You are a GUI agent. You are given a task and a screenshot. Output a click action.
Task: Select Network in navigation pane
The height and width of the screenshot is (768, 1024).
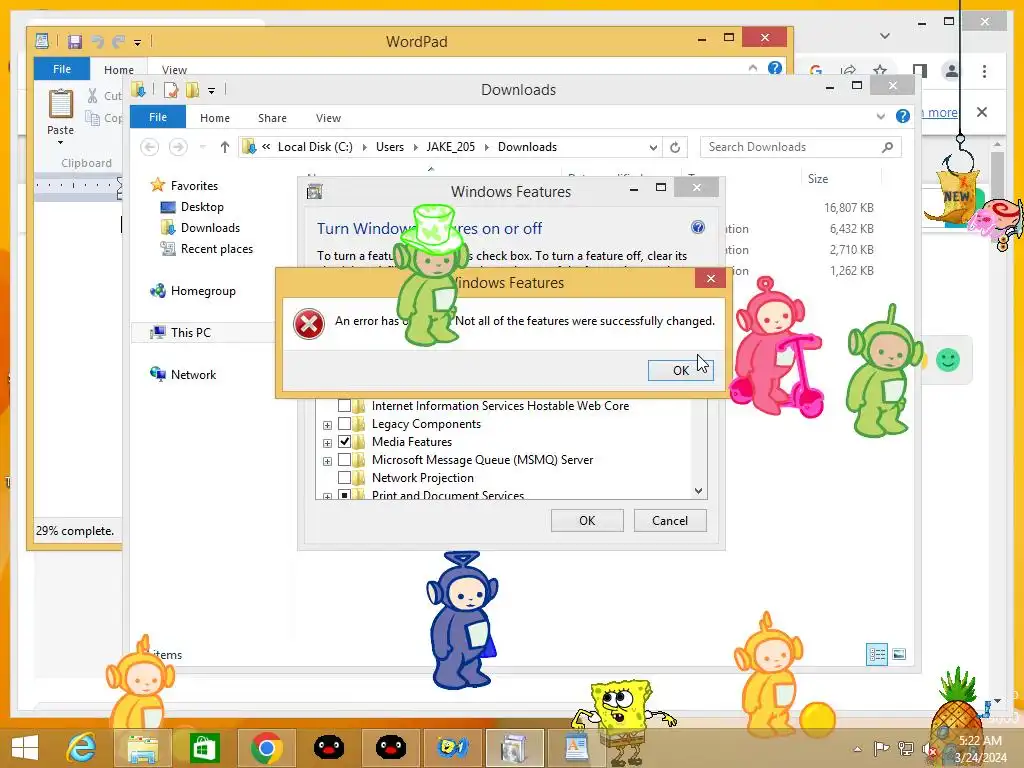tap(193, 375)
